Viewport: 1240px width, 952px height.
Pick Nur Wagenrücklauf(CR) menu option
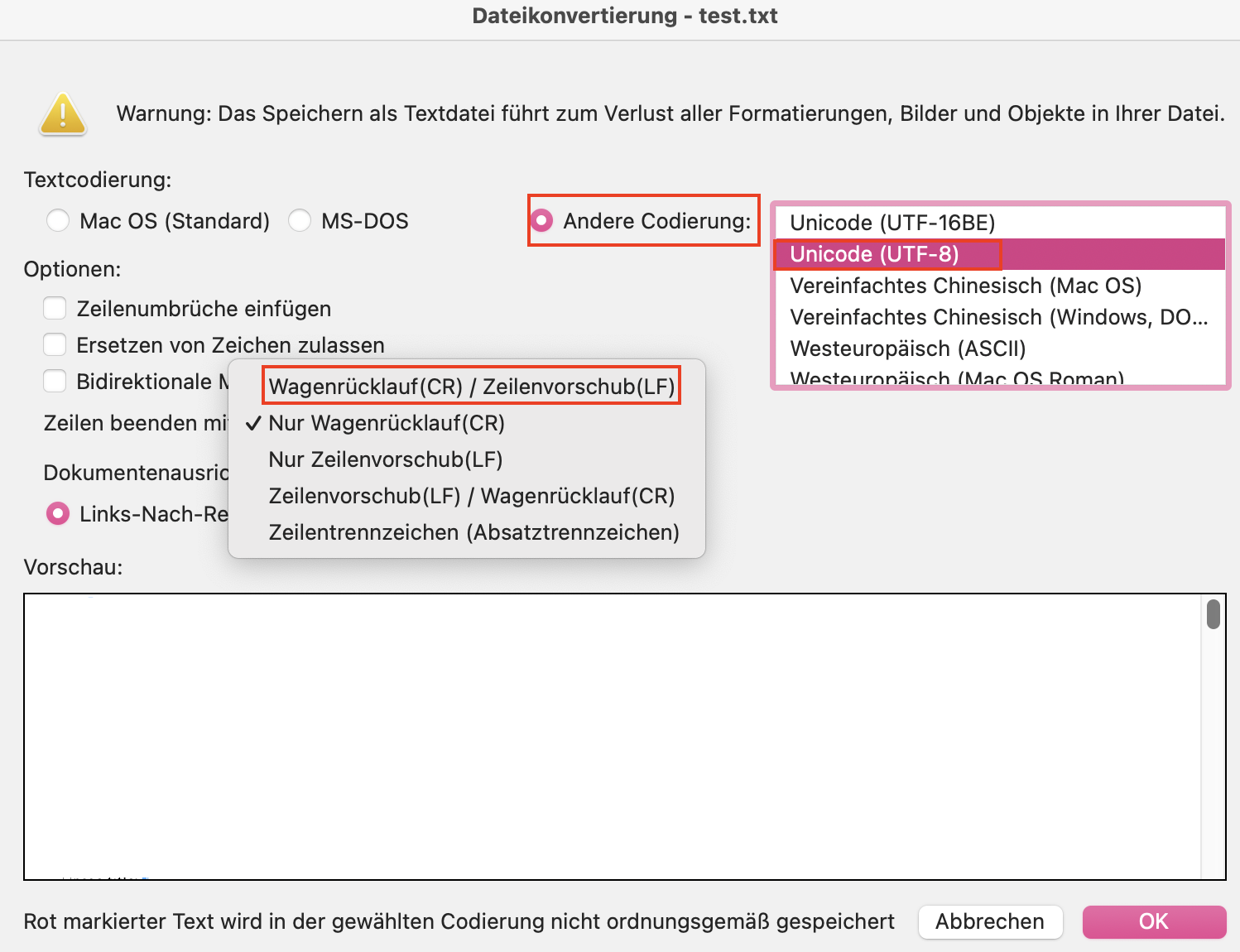tap(467, 423)
